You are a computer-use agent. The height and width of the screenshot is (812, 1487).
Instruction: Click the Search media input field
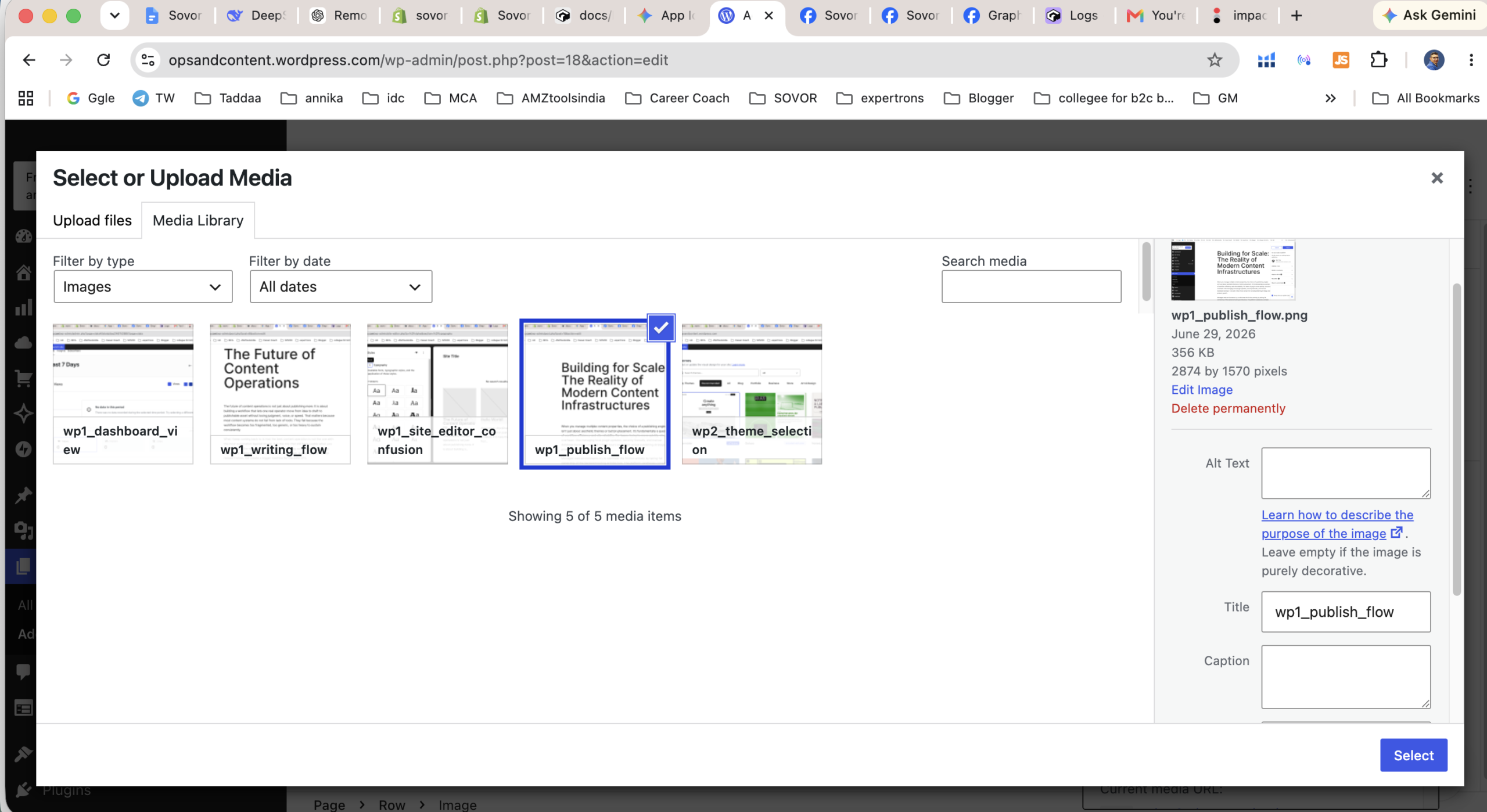[x=1031, y=286]
